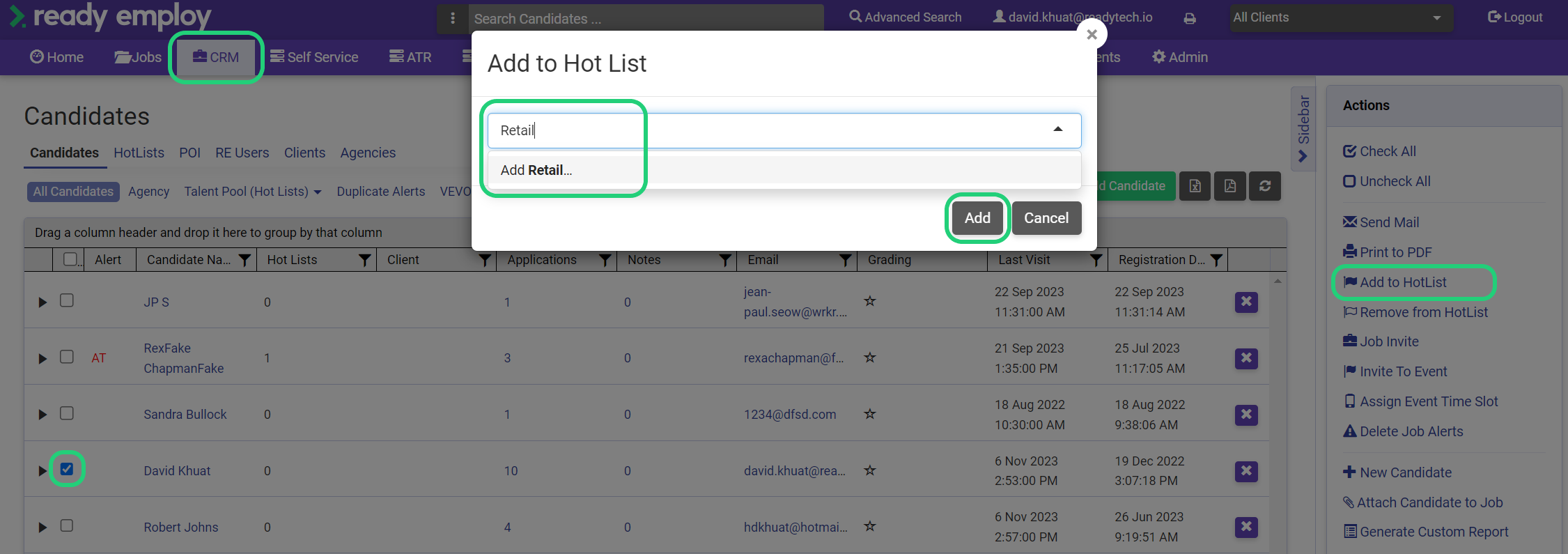Viewport: 1568px width, 554px height.
Task: Open the search options three-dot menu
Action: coord(453,18)
